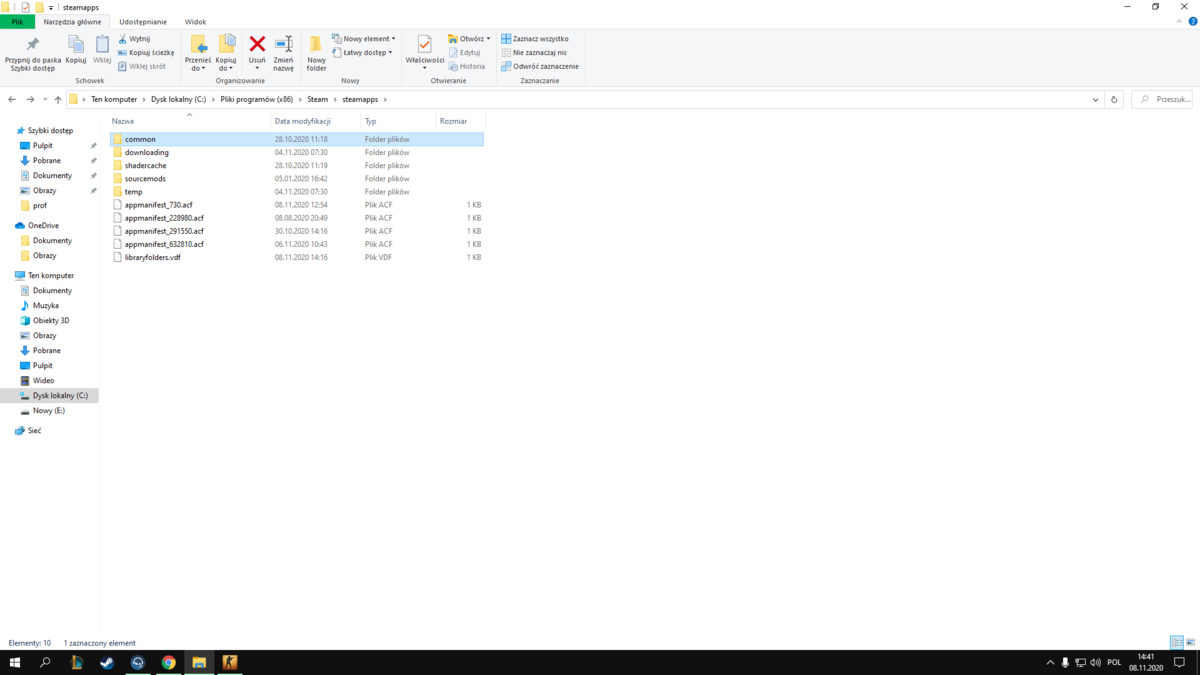Click Kopiuj ścieżkę button

click(x=146, y=52)
